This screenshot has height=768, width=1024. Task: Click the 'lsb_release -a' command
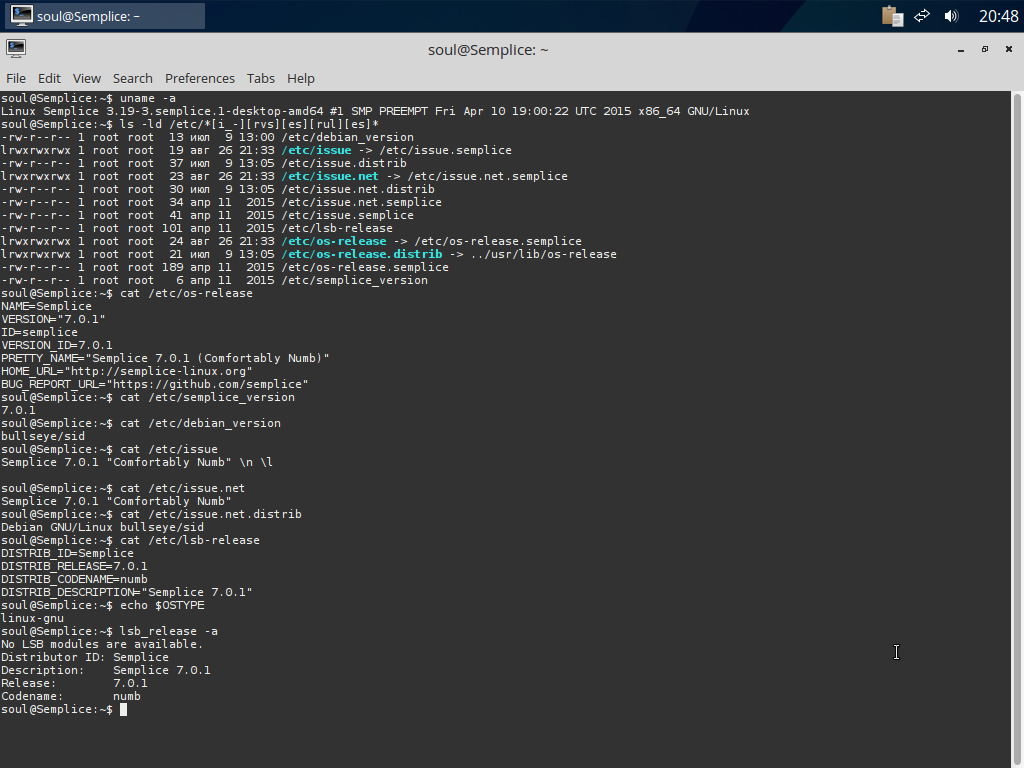(x=169, y=632)
